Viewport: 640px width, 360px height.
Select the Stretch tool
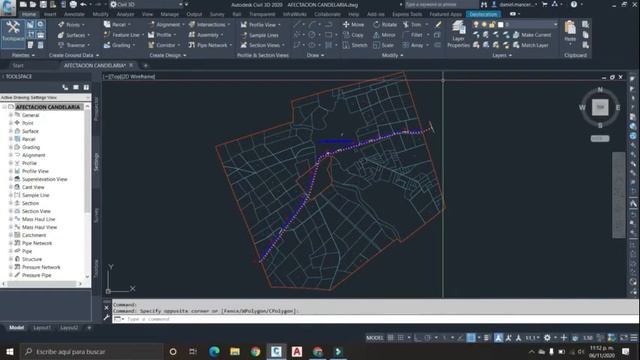pyautogui.click(x=355, y=45)
